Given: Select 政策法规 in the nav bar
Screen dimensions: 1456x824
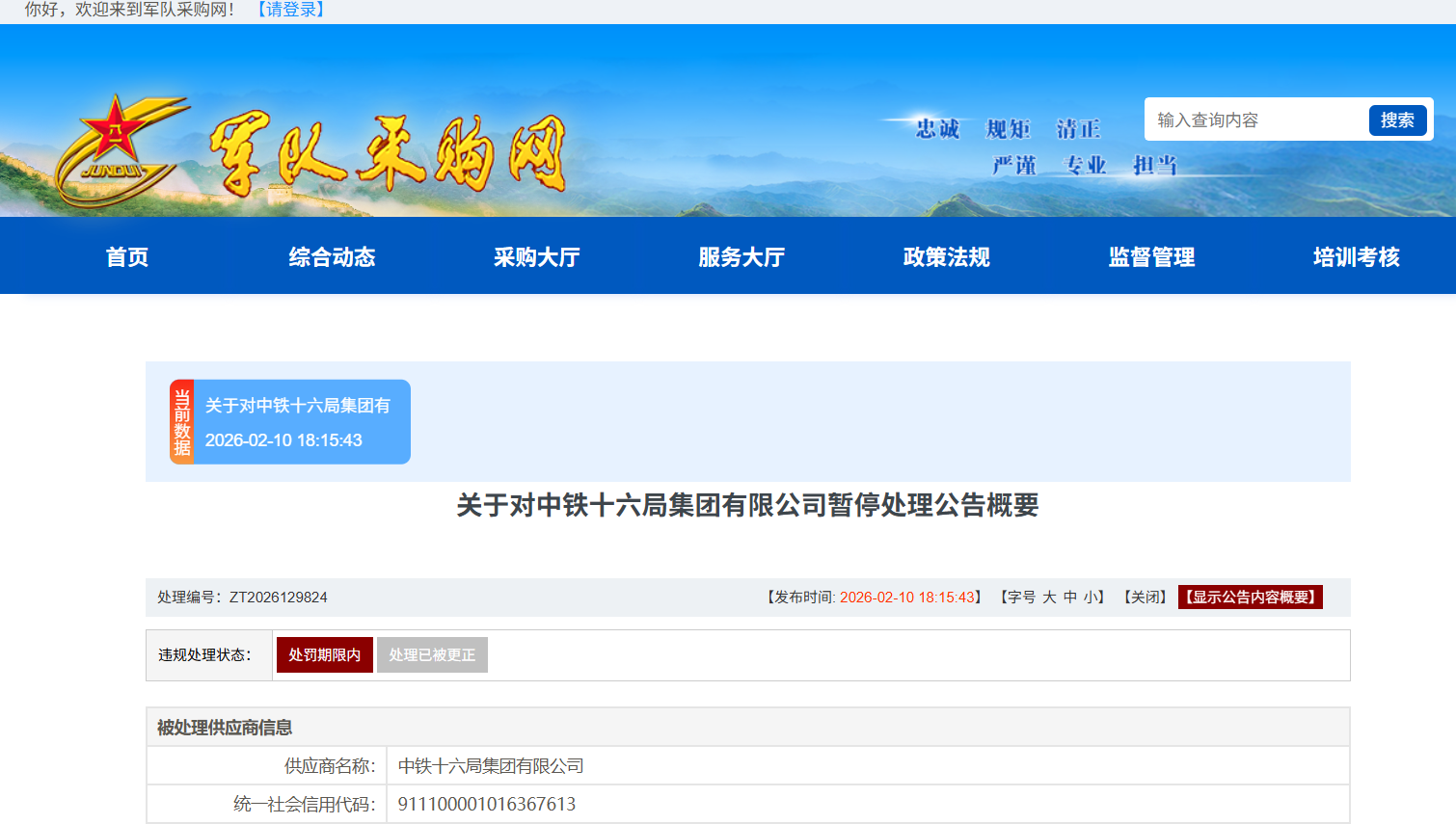Looking at the screenshot, I should (947, 257).
